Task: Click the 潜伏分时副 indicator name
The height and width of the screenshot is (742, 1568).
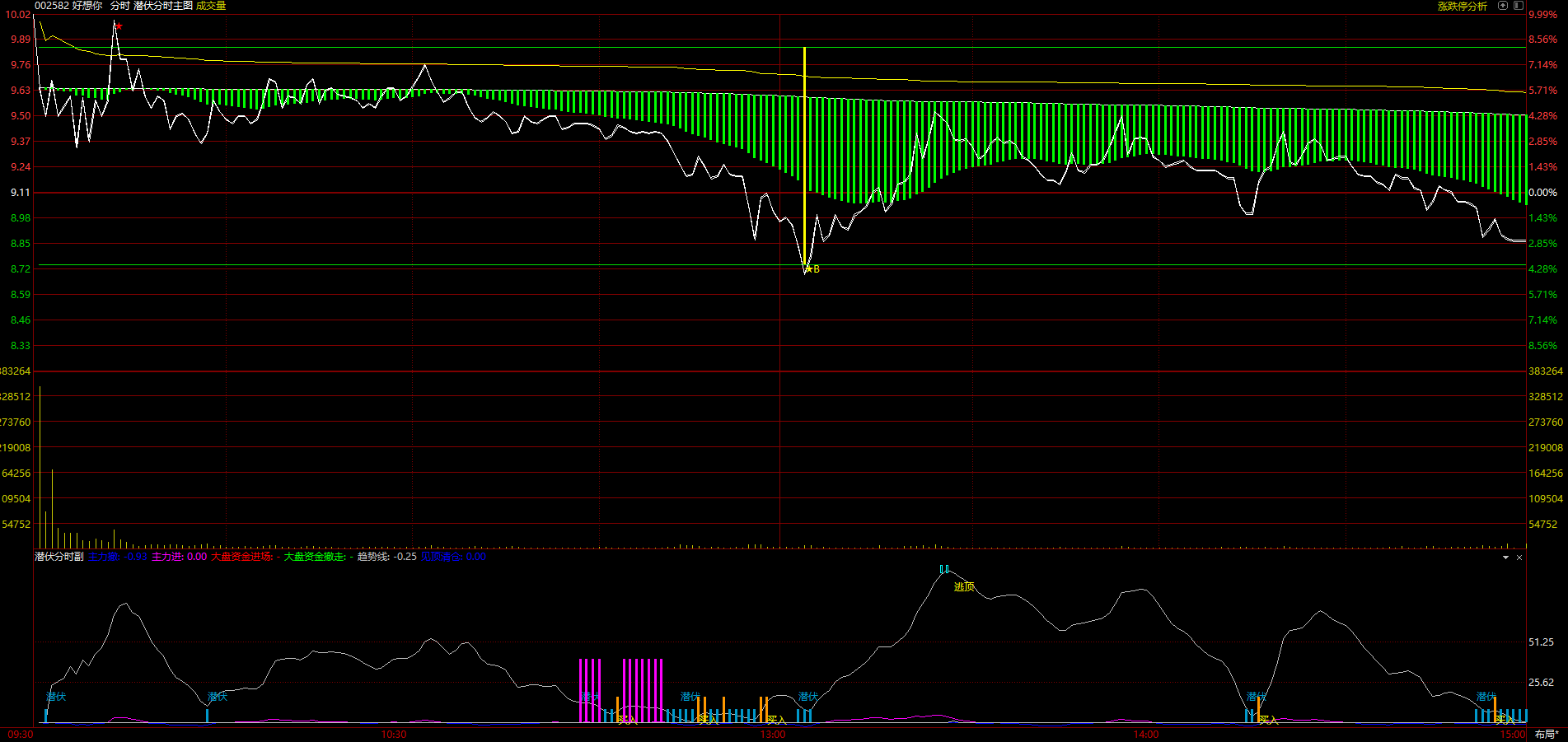Action: (x=59, y=557)
